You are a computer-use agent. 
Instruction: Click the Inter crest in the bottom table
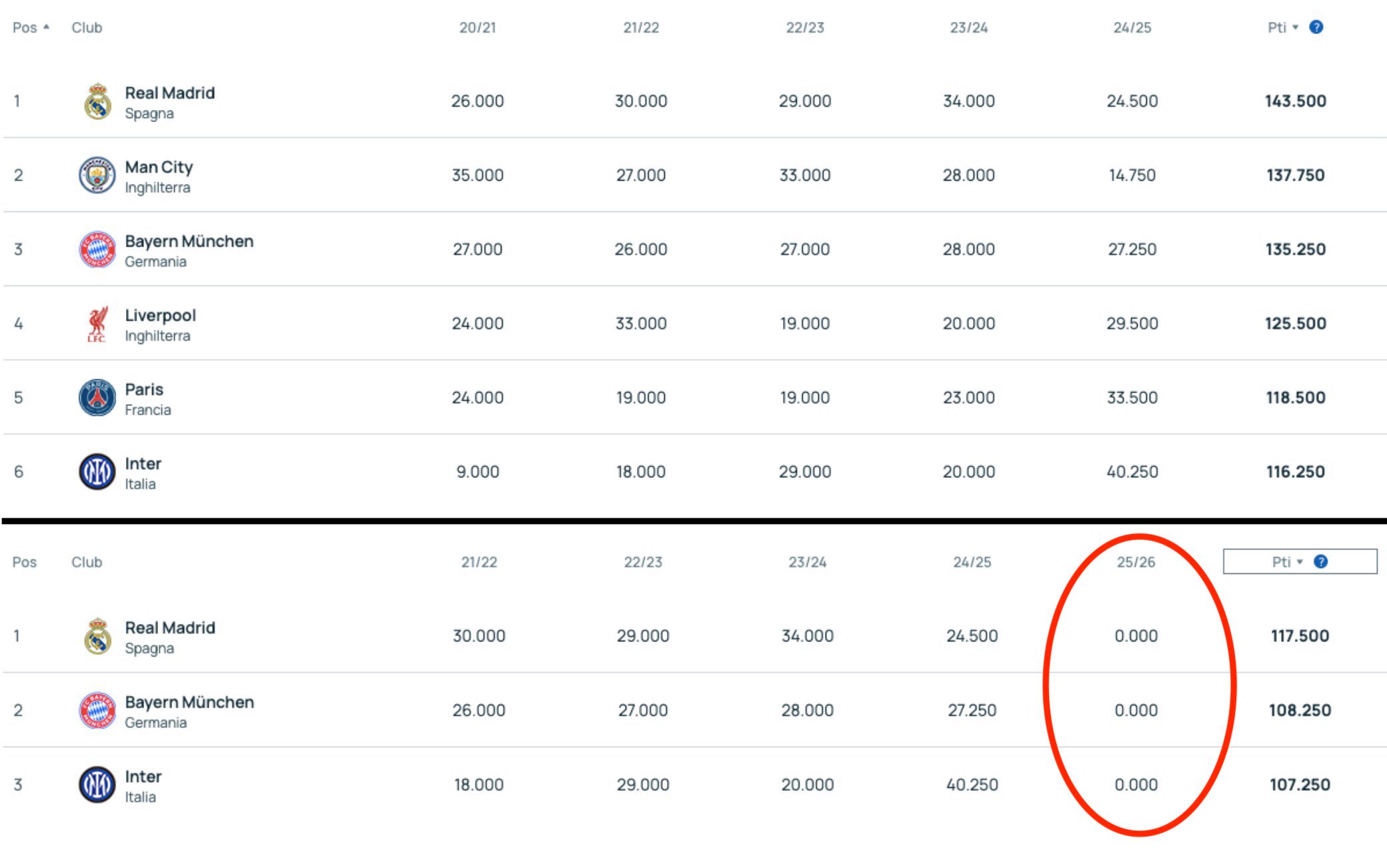tap(97, 783)
